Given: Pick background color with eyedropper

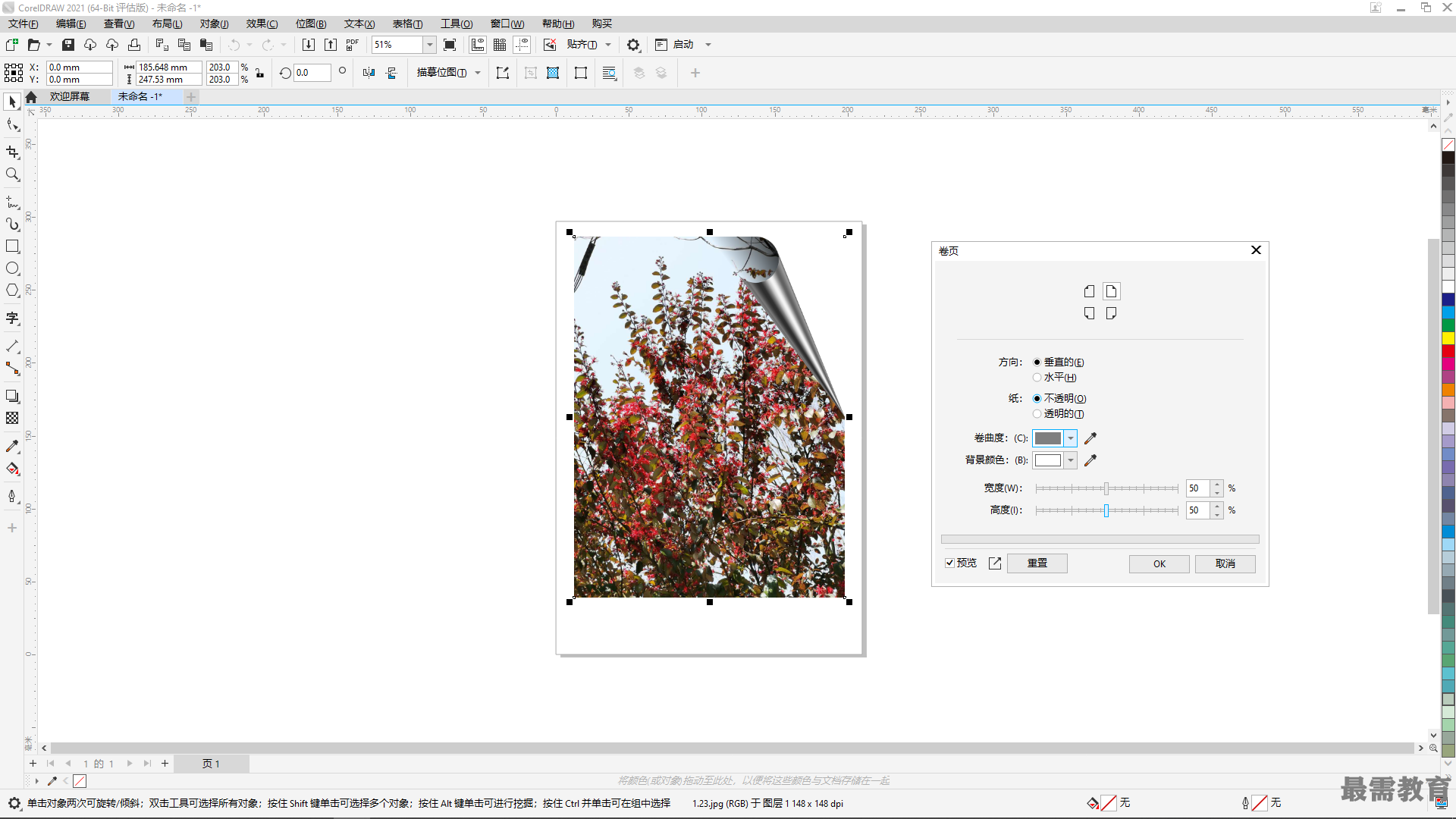Looking at the screenshot, I should [1090, 460].
